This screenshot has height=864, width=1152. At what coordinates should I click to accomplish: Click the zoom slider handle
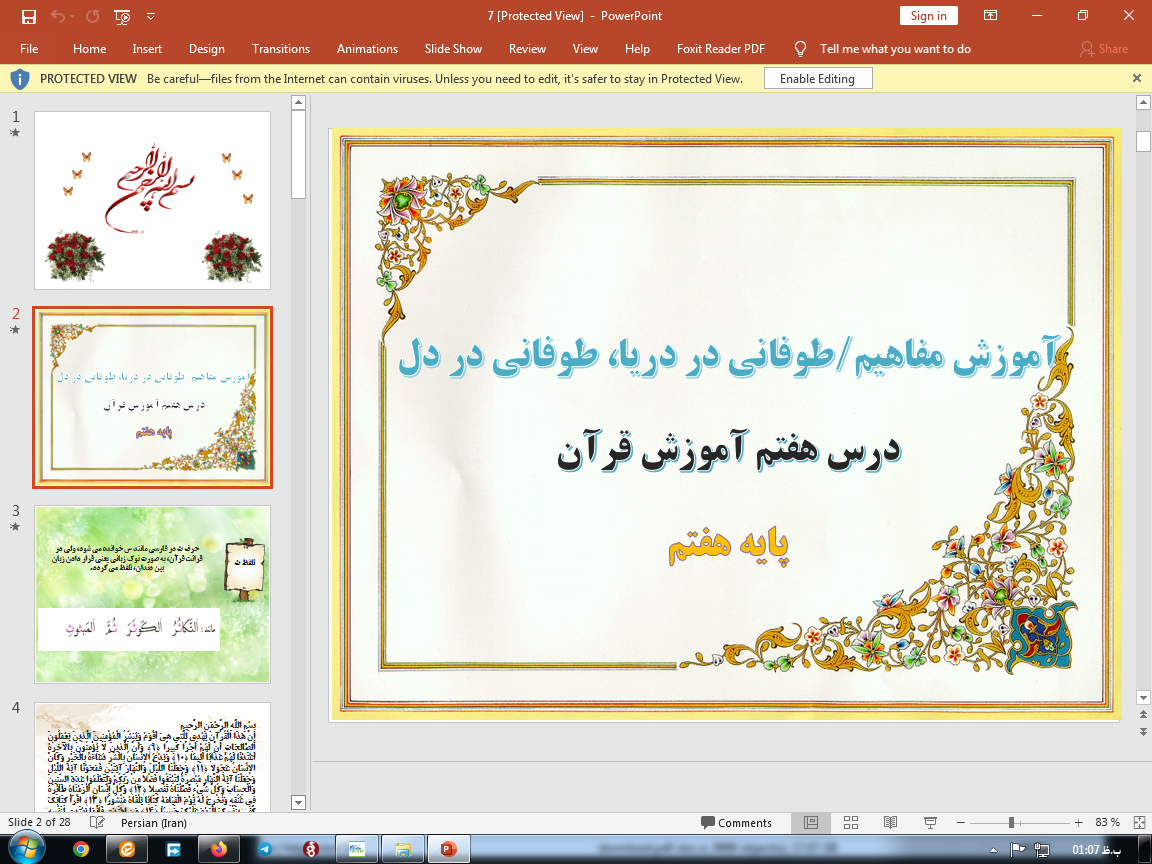point(1012,822)
